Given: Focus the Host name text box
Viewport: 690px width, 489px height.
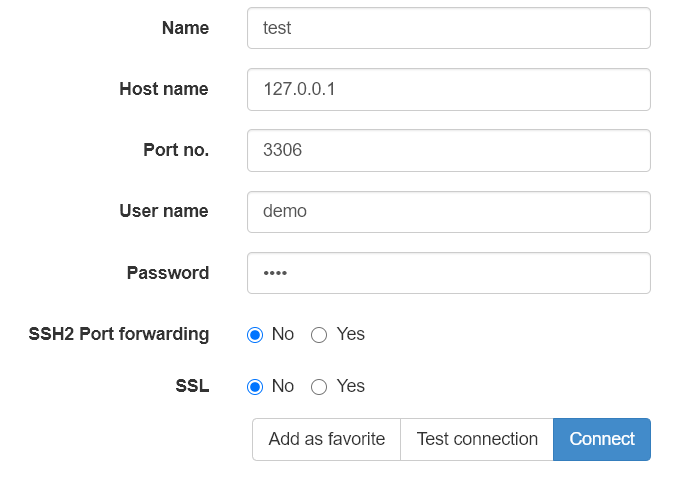Looking at the screenshot, I should pyautogui.click(x=448, y=89).
